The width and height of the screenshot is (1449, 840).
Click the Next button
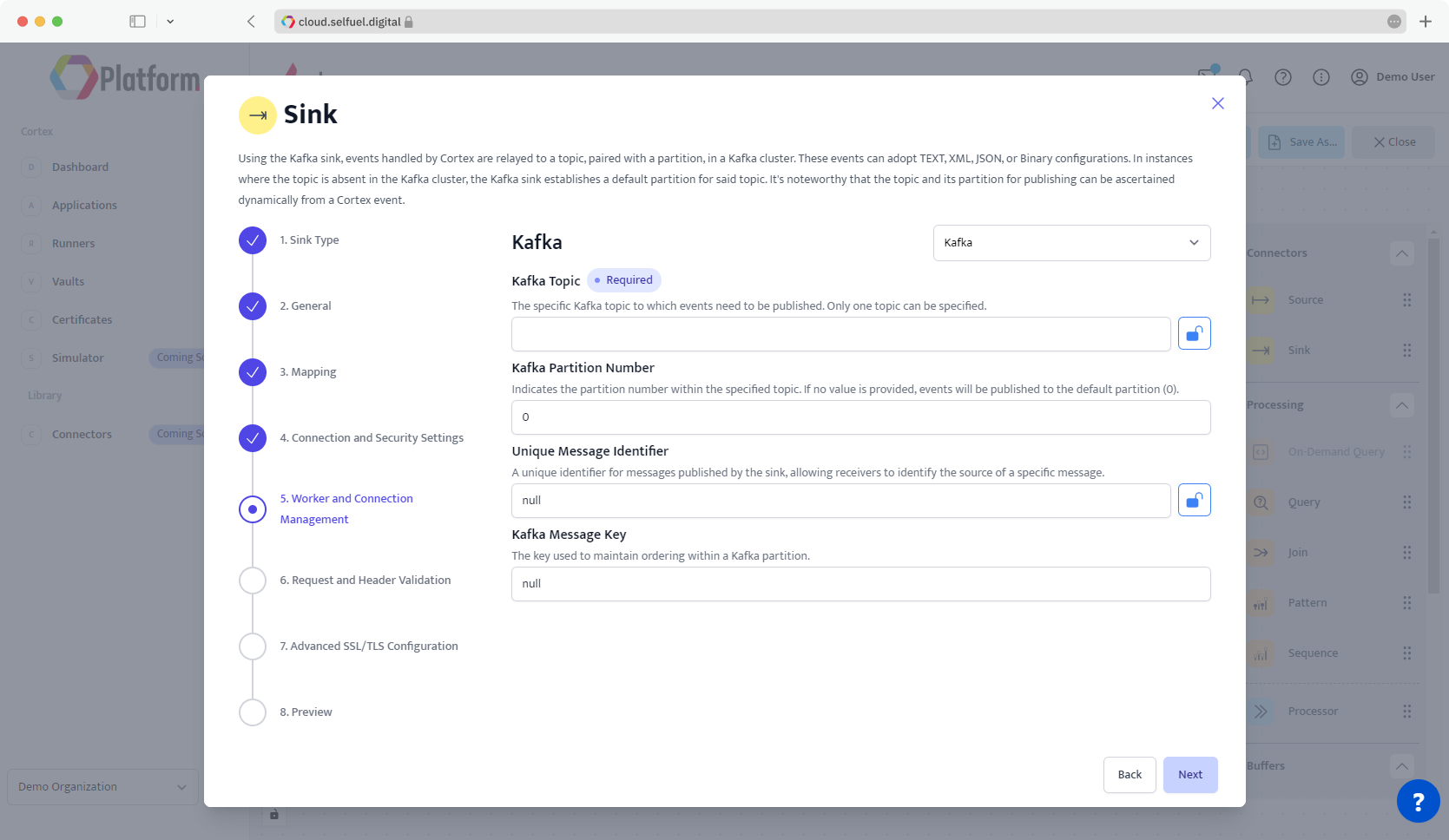[1190, 775]
